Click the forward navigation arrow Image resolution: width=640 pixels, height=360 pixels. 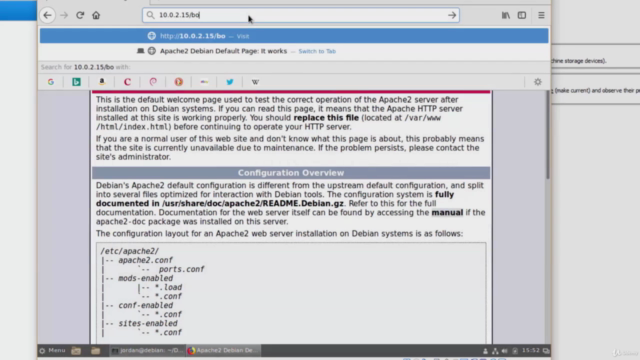tap(64, 15)
